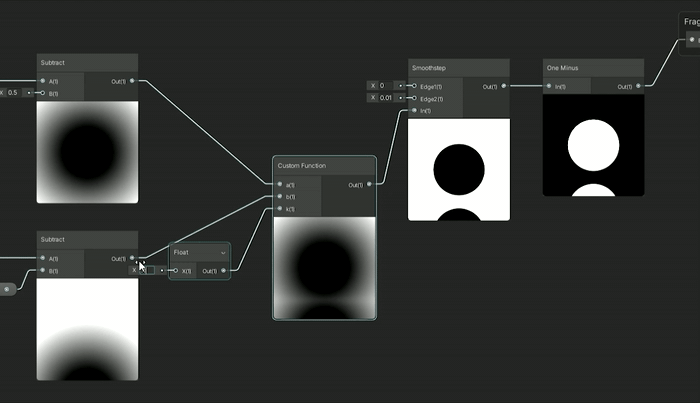Select the Smoothstep node title bar
The image size is (700, 403).
(459, 67)
